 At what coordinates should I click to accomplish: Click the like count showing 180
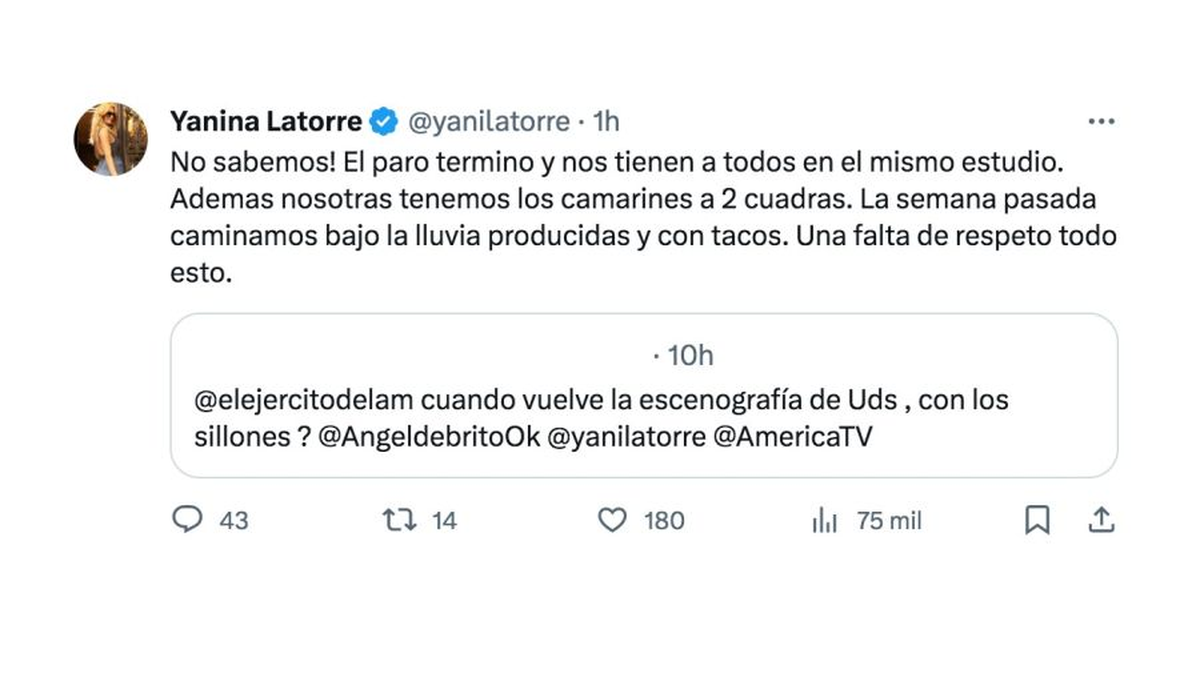664,521
